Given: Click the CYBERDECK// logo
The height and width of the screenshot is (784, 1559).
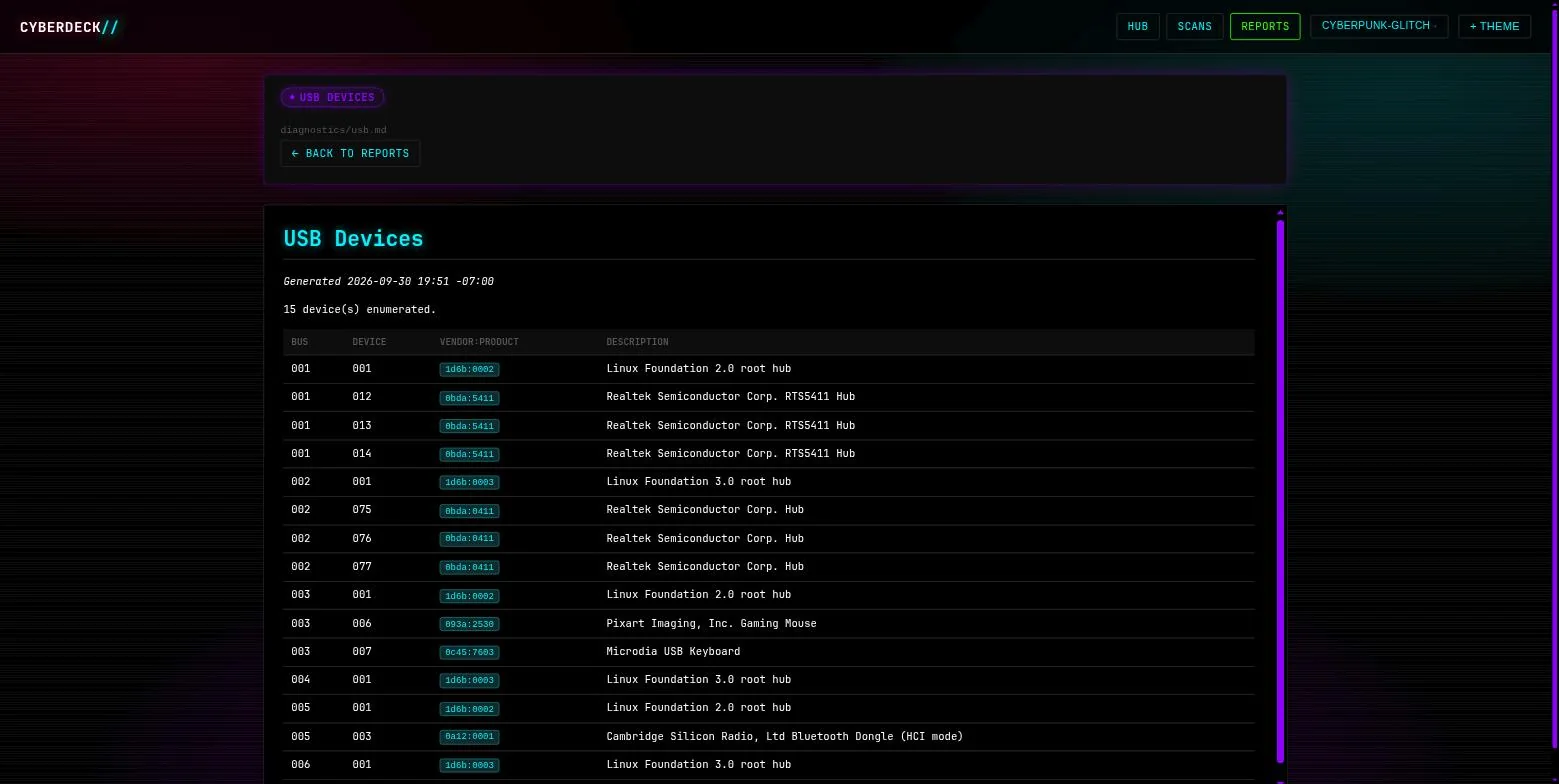Looking at the screenshot, I should [69, 27].
